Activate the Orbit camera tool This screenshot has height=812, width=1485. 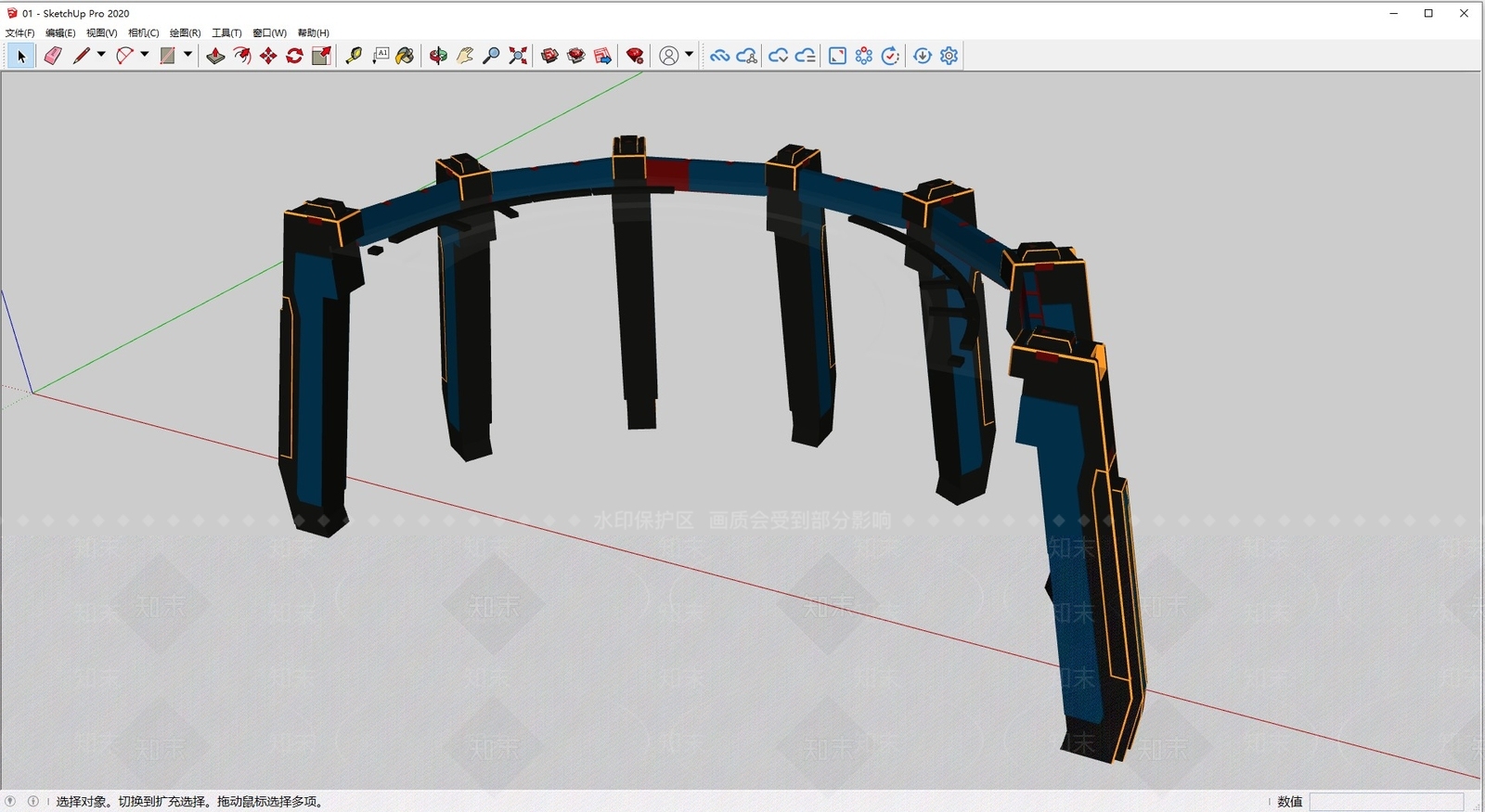438,56
